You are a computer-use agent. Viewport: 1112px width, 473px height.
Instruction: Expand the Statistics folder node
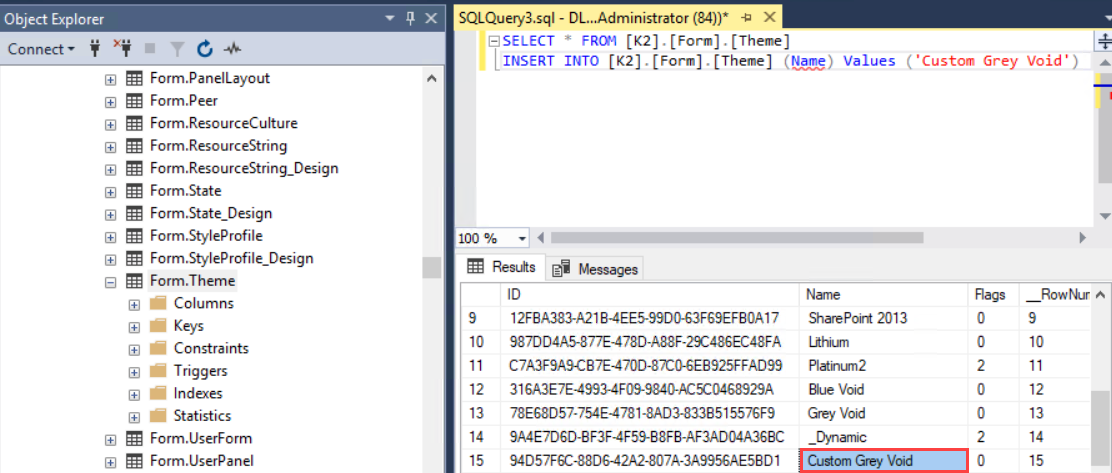coord(134,416)
